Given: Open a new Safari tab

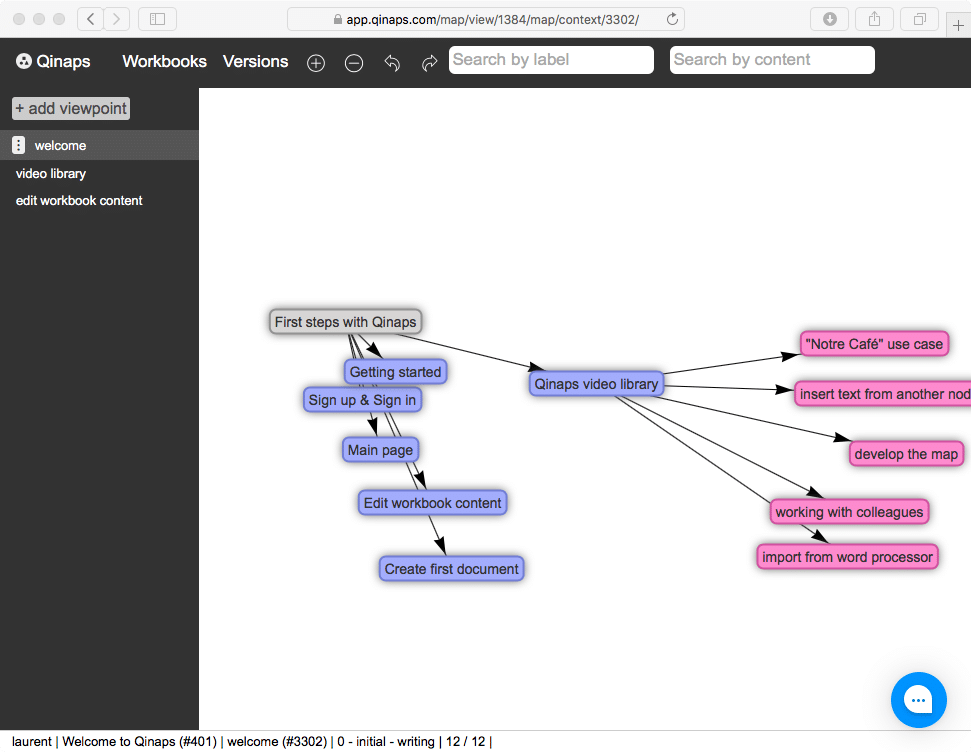Looking at the screenshot, I should (x=959, y=25).
